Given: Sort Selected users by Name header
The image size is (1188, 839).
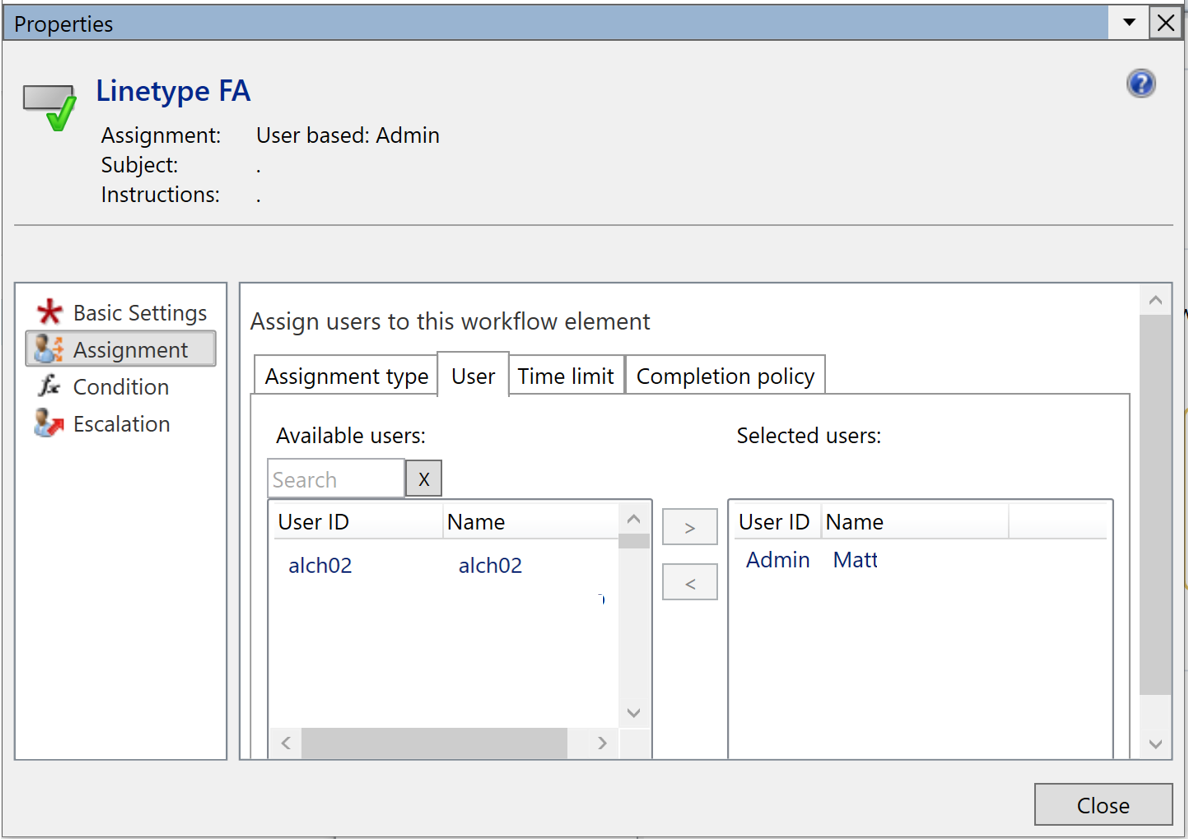Looking at the screenshot, I should [x=914, y=521].
